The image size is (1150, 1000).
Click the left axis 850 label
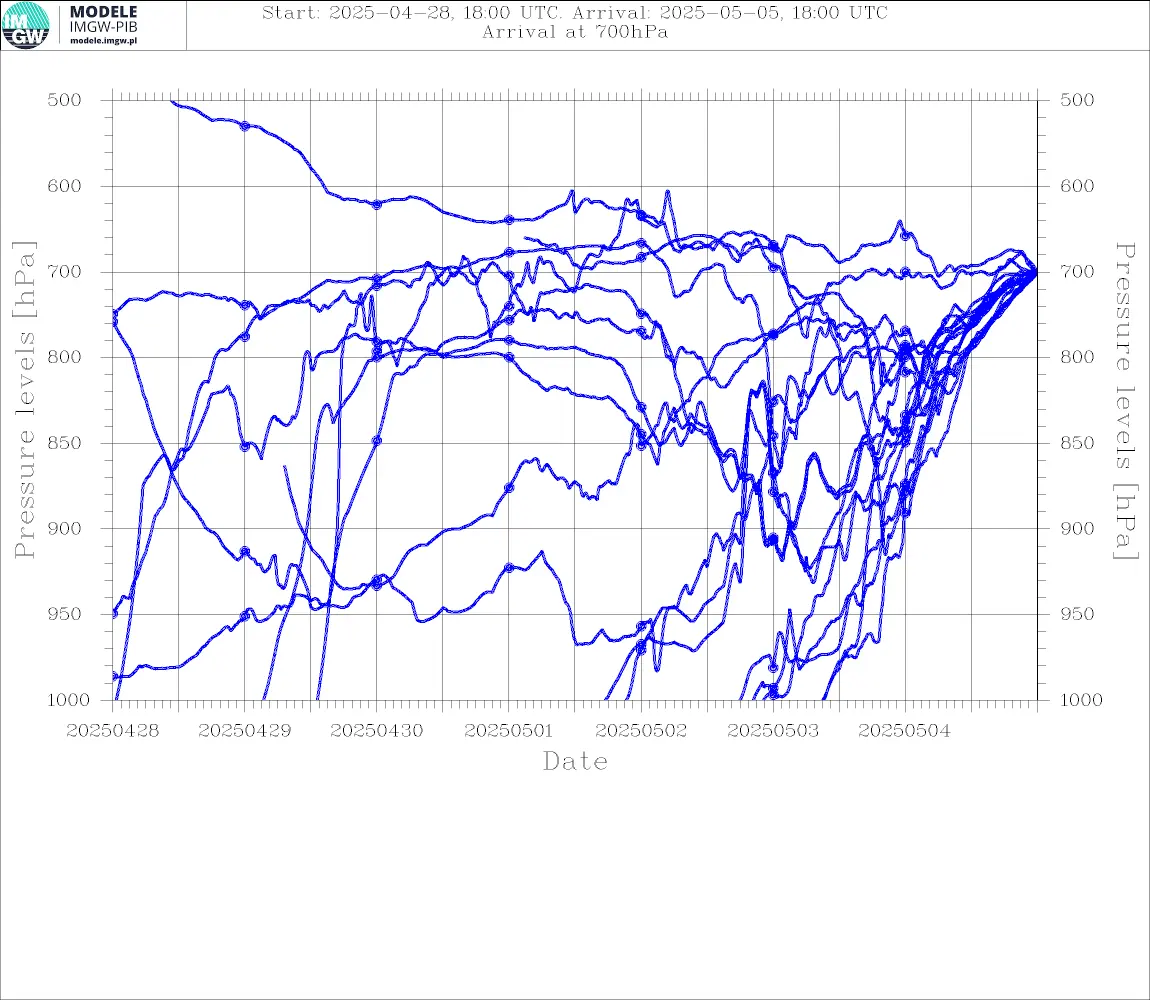65,443
